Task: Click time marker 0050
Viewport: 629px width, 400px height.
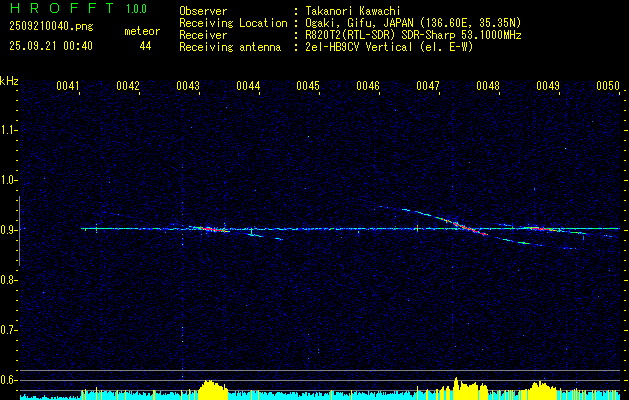Action: pos(608,86)
